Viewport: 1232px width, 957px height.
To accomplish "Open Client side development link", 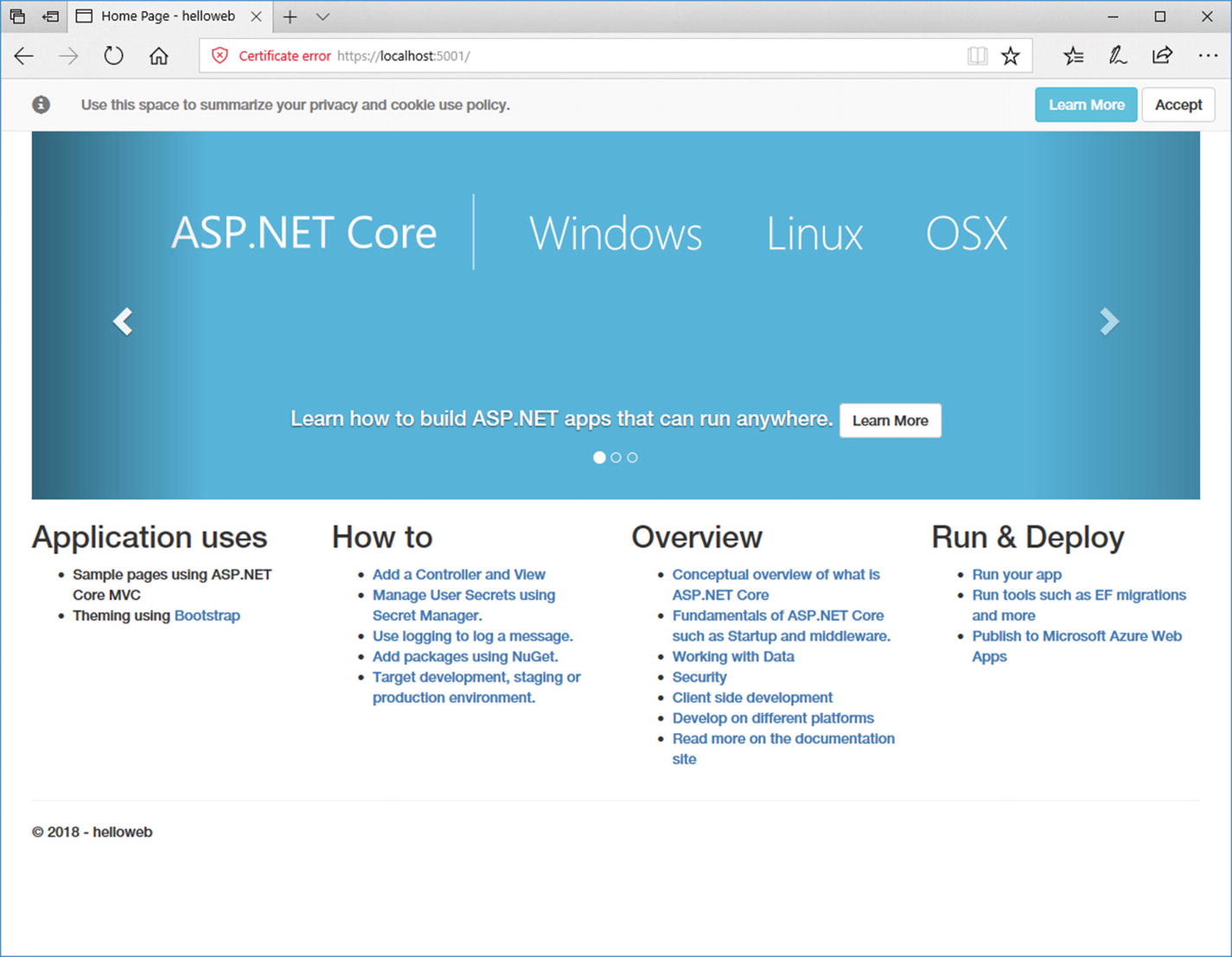I will click(x=752, y=698).
